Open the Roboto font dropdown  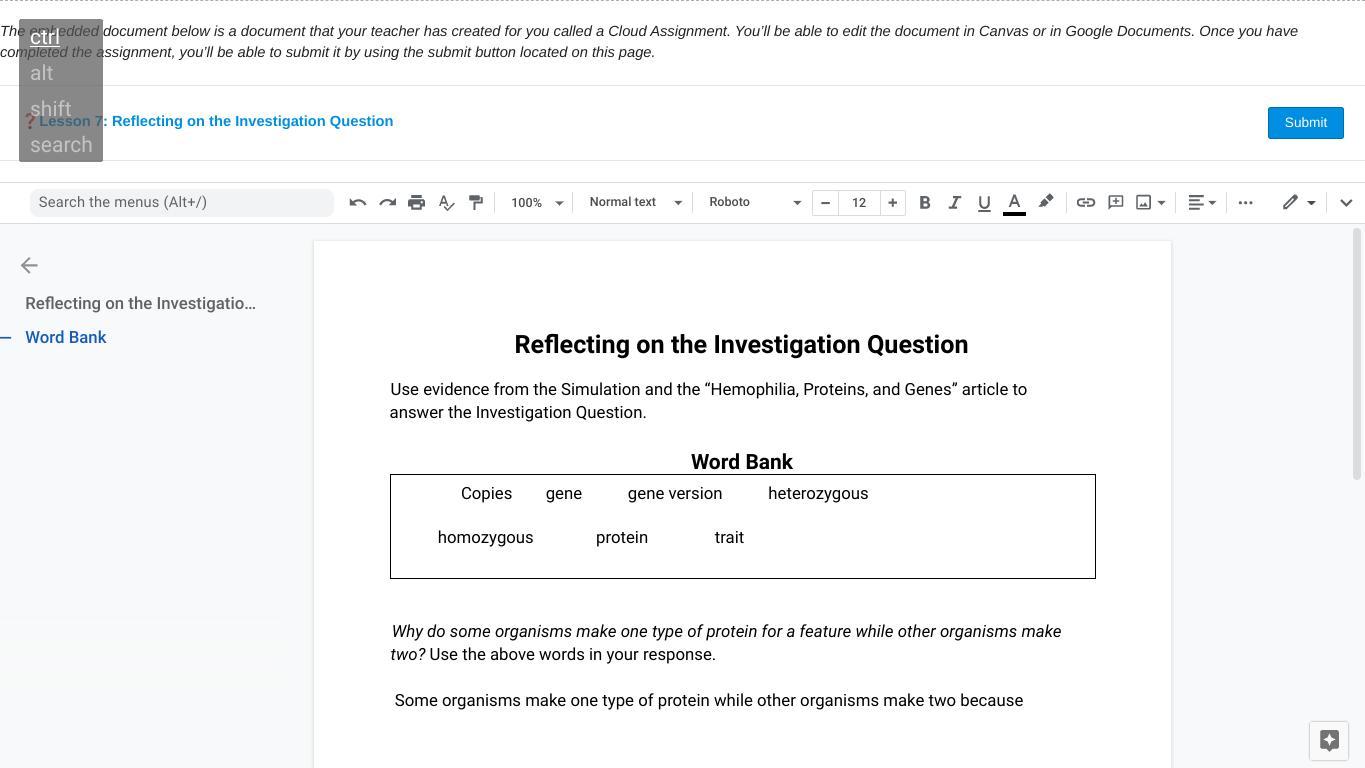[x=755, y=202]
